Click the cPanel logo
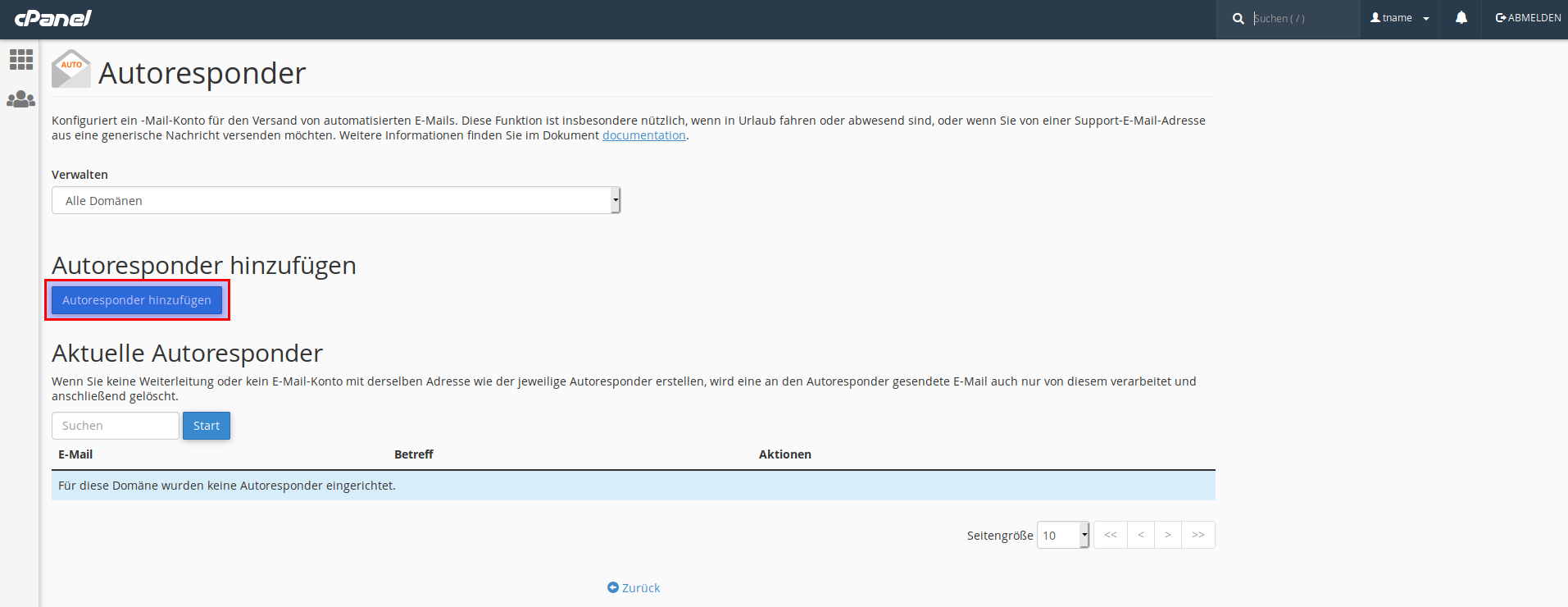This screenshot has width=1568, height=607. [53, 18]
